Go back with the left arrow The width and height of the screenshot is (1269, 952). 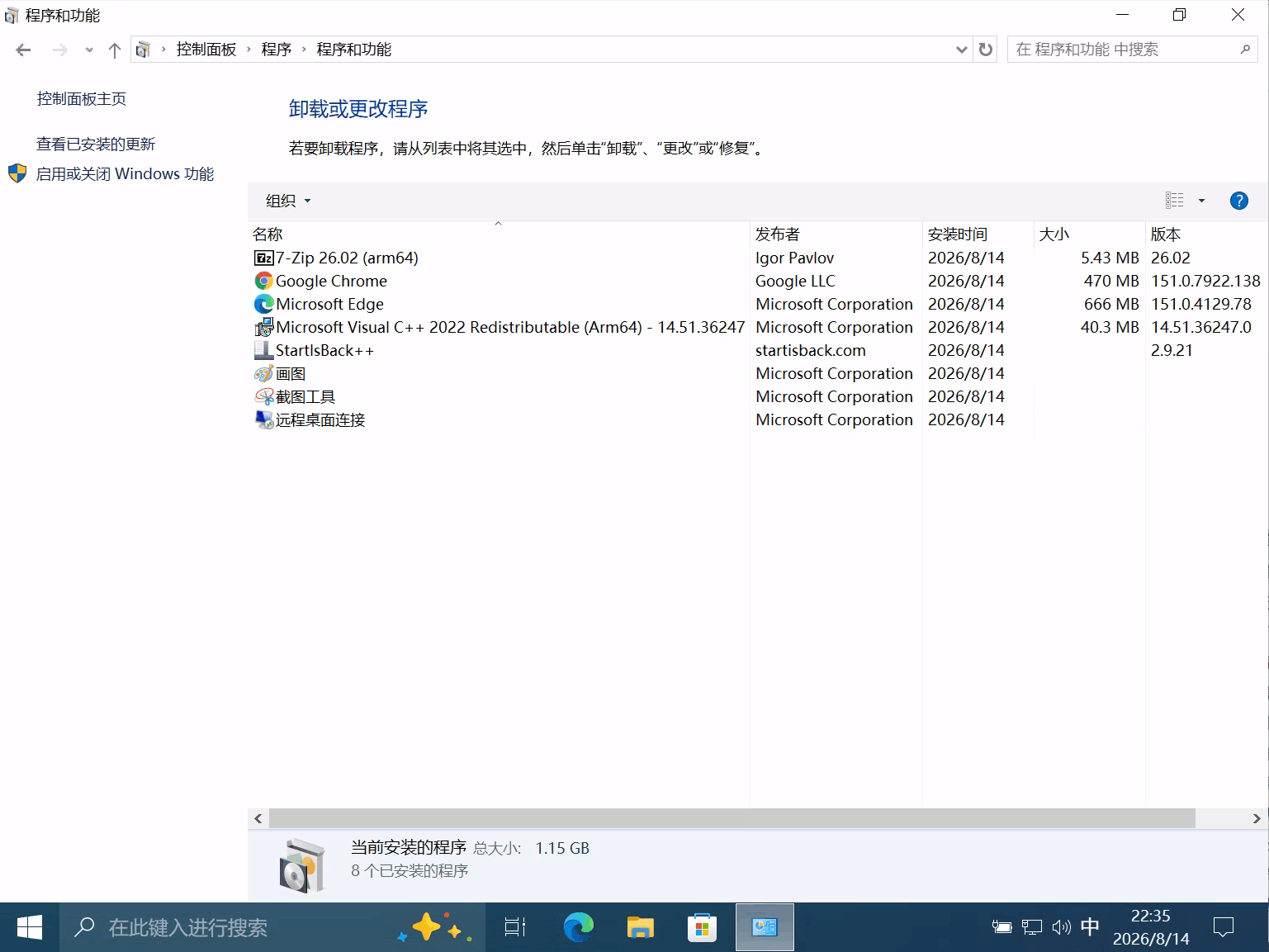click(x=23, y=50)
